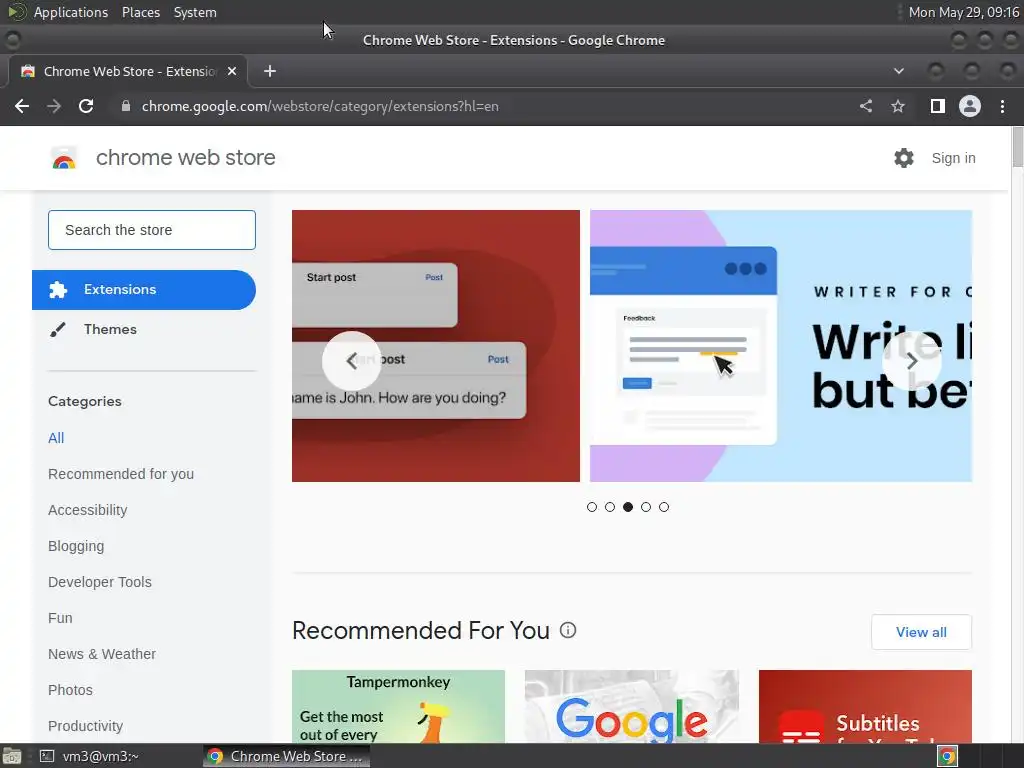Open the Subtitles extension card
The width and height of the screenshot is (1024, 768).
click(865, 707)
